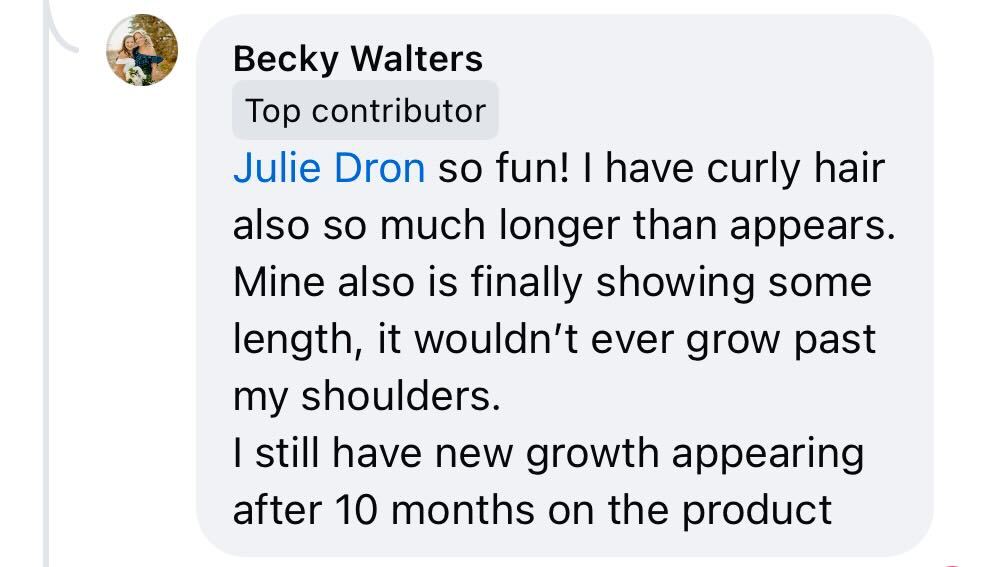Click the words "my shoulders."

(367, 397)
